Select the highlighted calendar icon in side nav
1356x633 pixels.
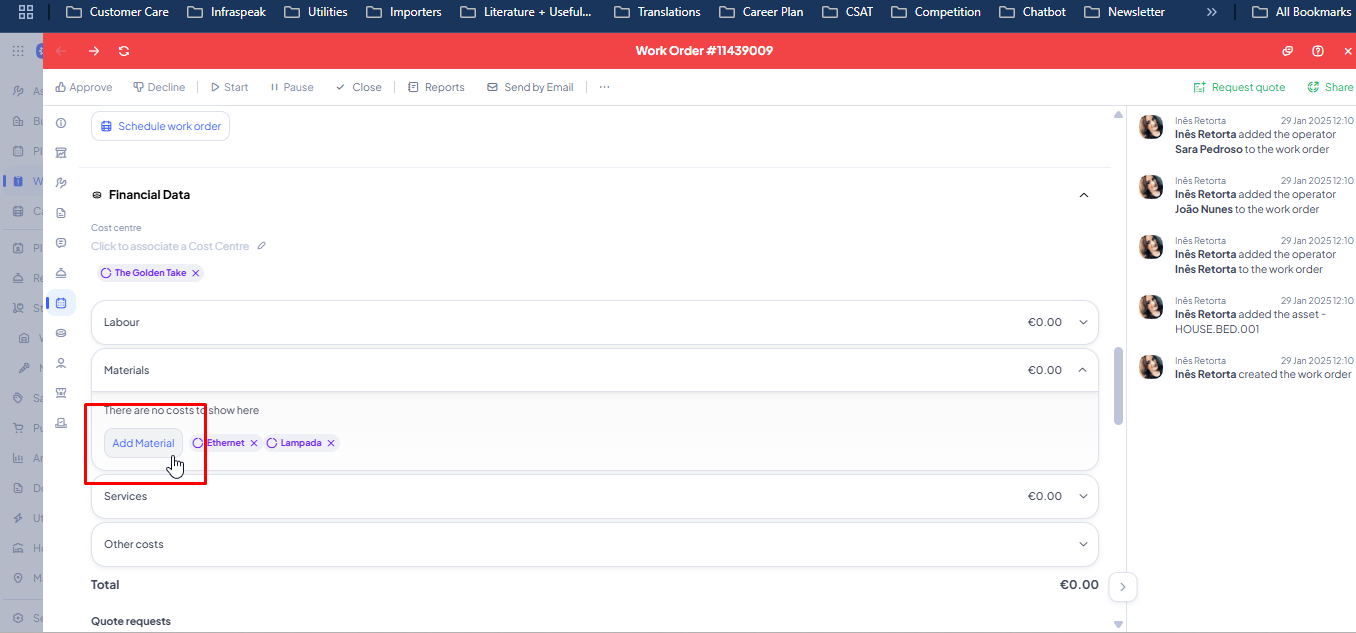[61, 303]
